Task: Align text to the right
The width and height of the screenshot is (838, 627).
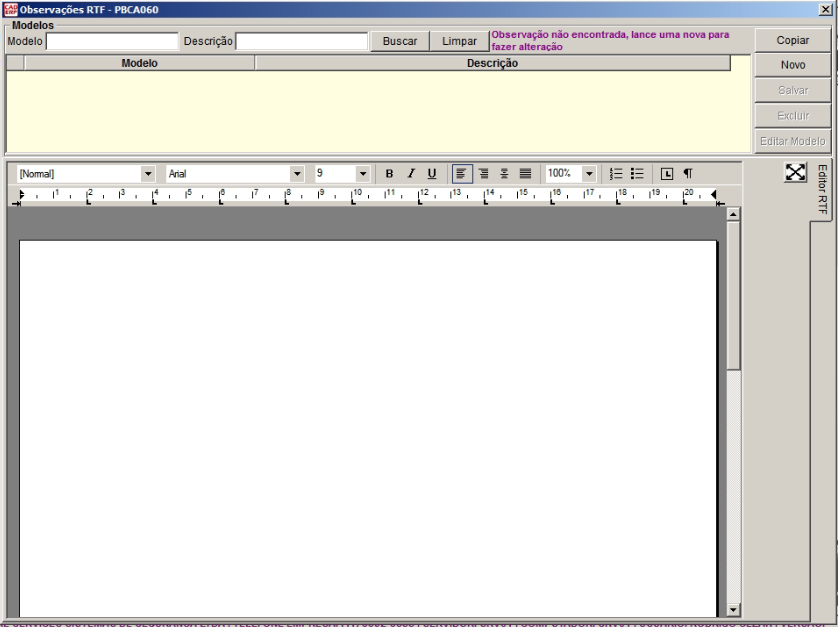Action: point(483,174)
